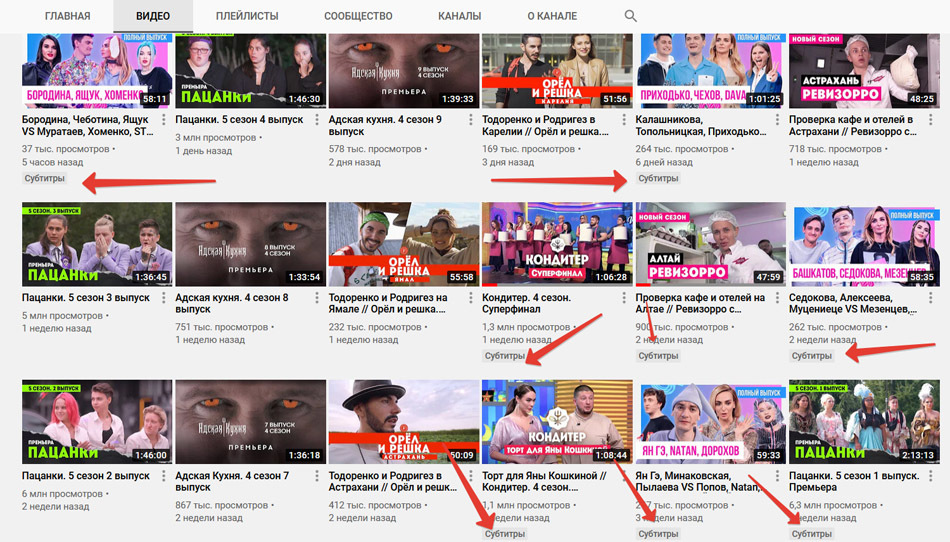Play the Алтай Ревизорро thumbnail

pyautogui.click(x=711, y=244)
